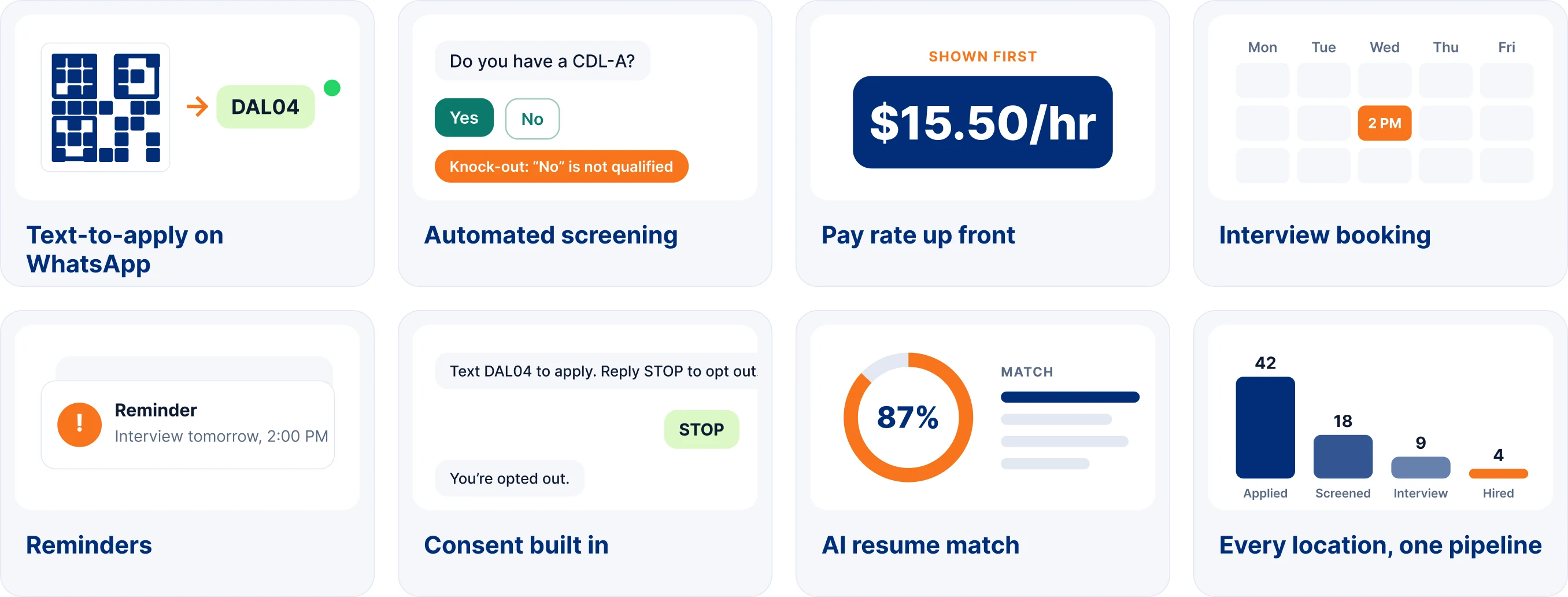Click the green status dot near DAL04
This screenshot has height=597, width=1568.
(x=332, y=89)
